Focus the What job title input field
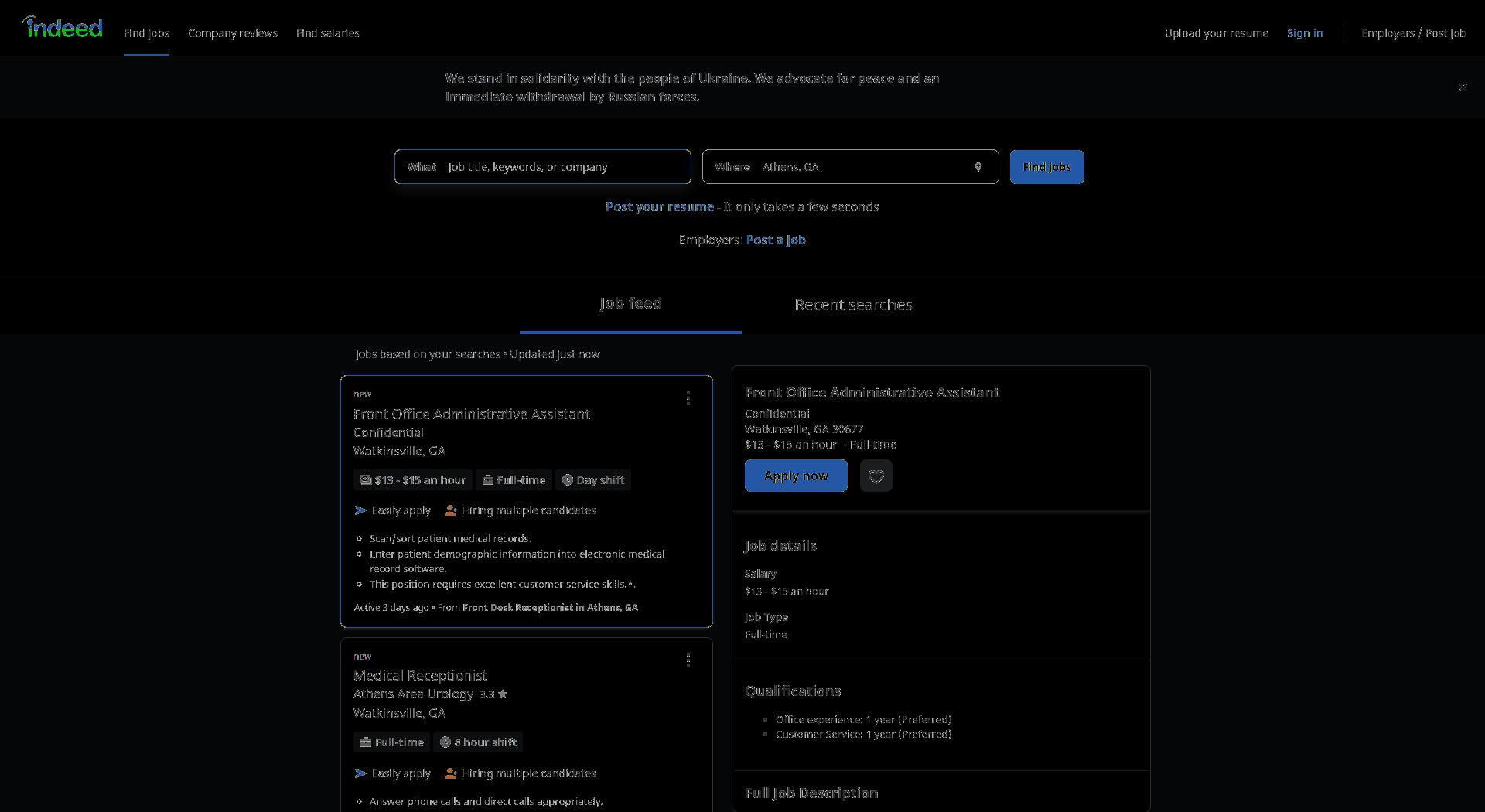Viewport: 1485px width, 812px height. click(542, 167)
